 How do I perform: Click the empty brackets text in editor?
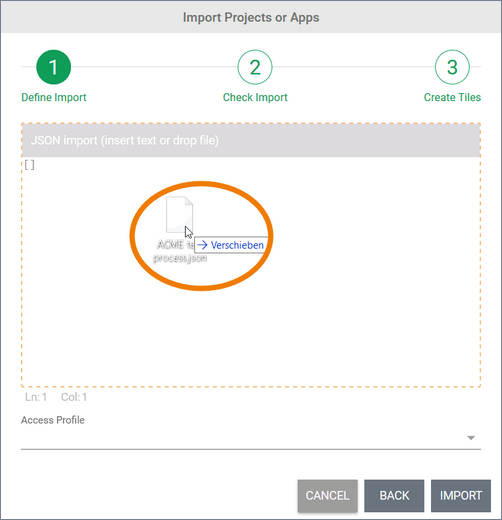pos(29,165)
